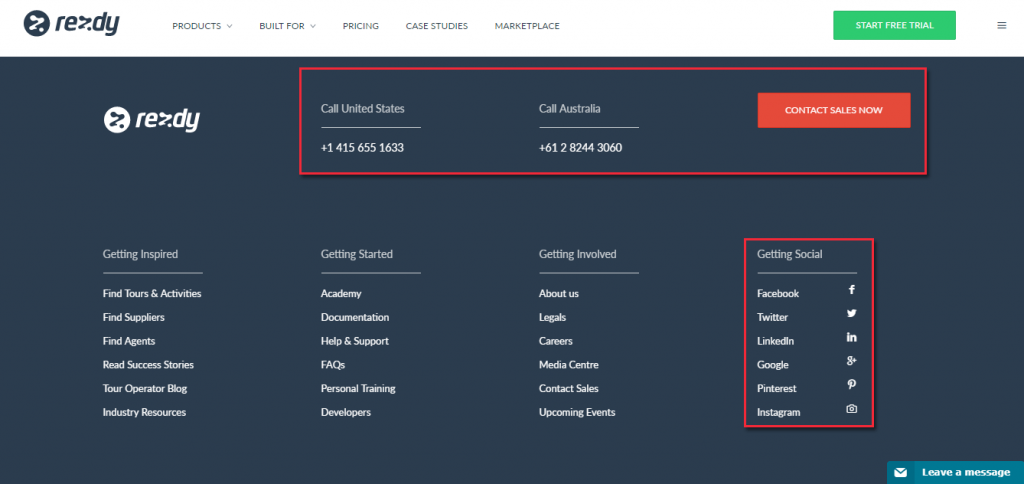Click the Google Plus icon
This screenshot has height=484, width=1024.
tap(852, 361)
